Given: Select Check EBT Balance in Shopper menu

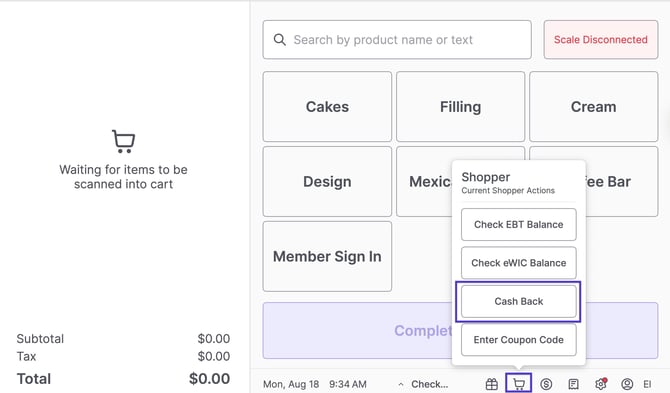Looking at the screenshot, I should (519, 225).
